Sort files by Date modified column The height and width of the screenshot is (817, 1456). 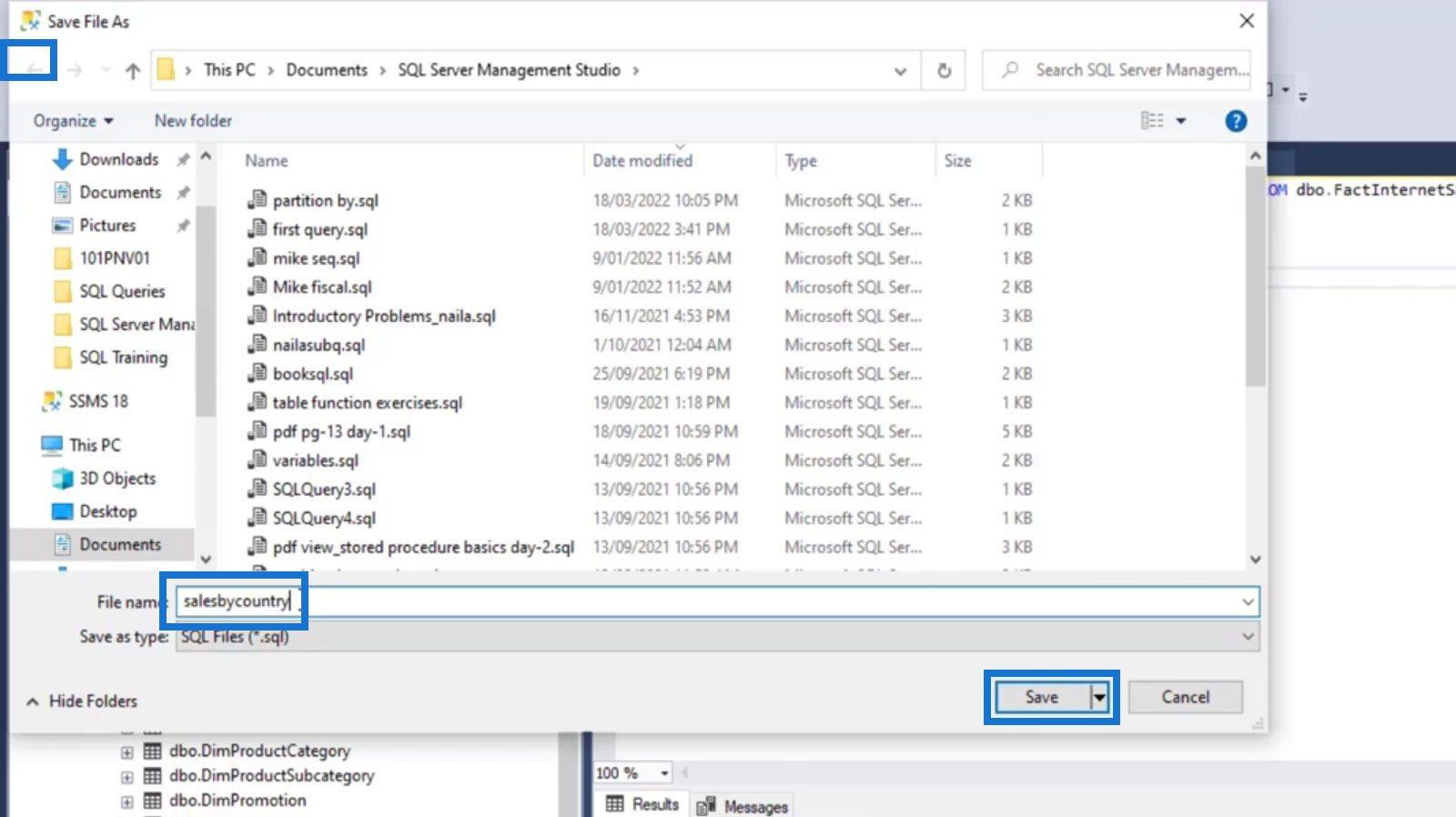tap(642, 160)
